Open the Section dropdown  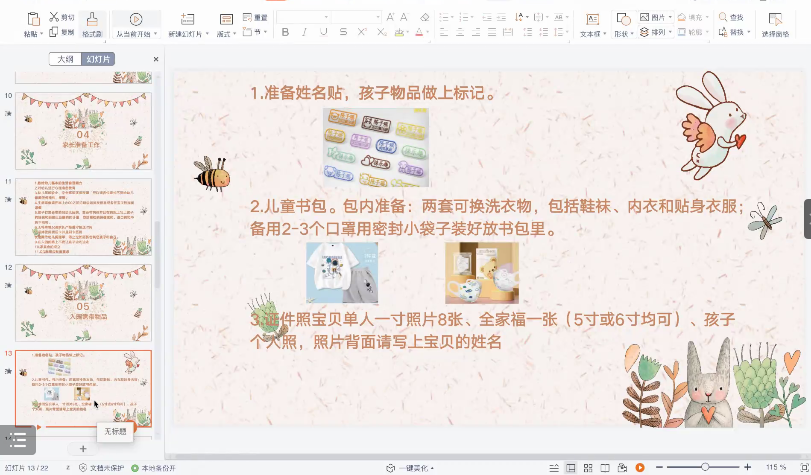tap(255, 32)
